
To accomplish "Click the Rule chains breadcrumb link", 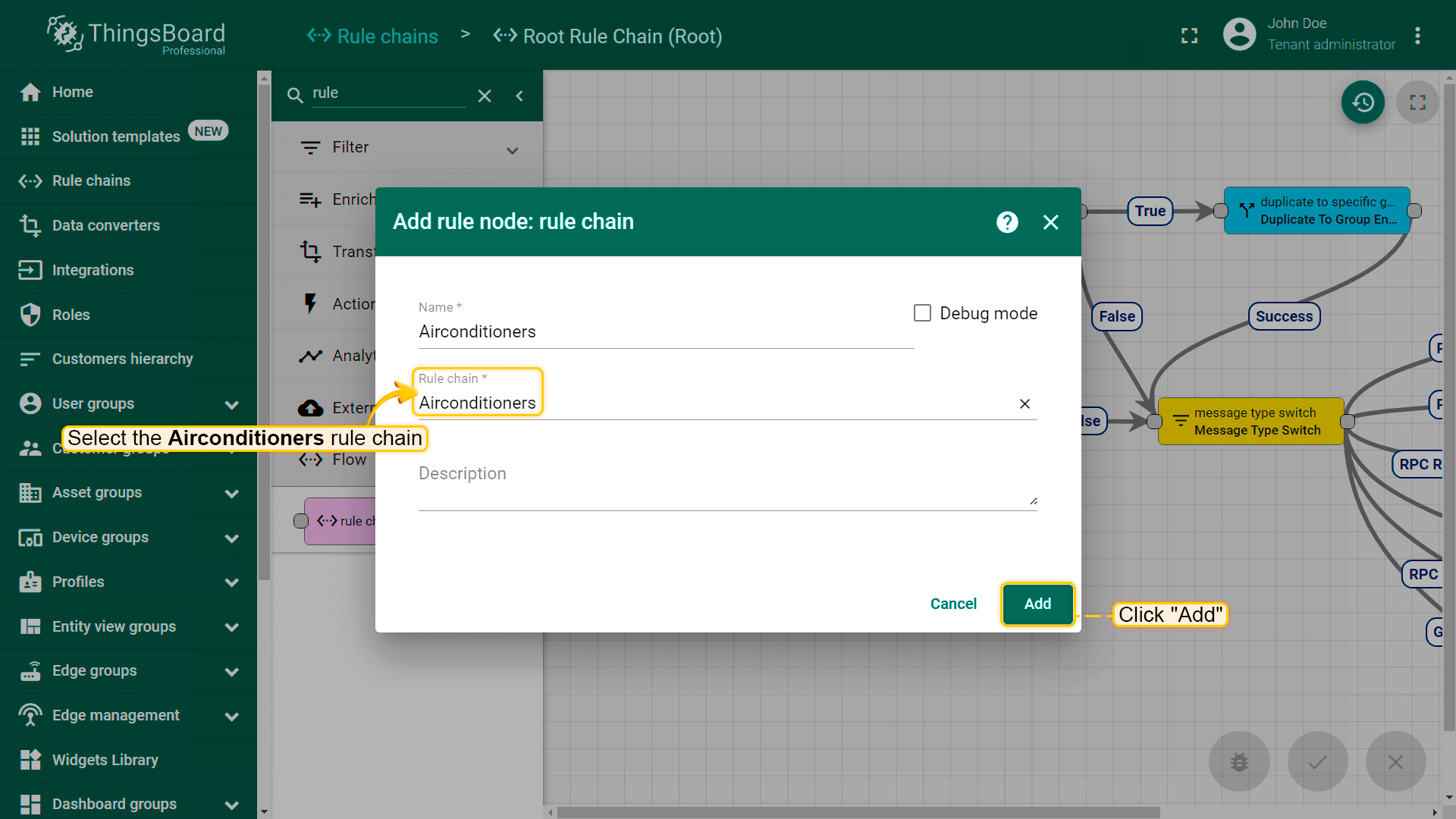I will [x=372, y=36].
